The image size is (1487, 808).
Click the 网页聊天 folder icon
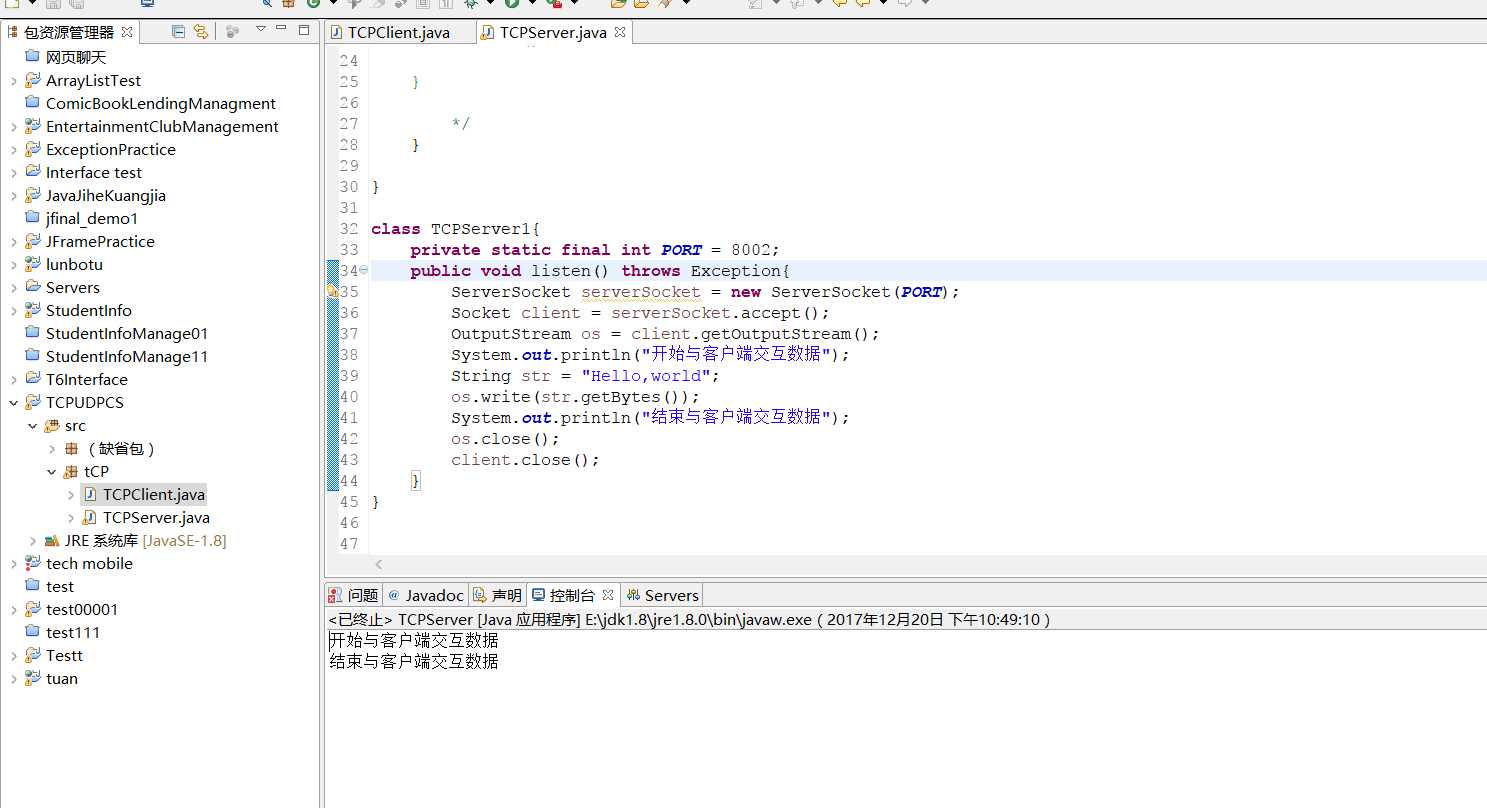point(33,57)
